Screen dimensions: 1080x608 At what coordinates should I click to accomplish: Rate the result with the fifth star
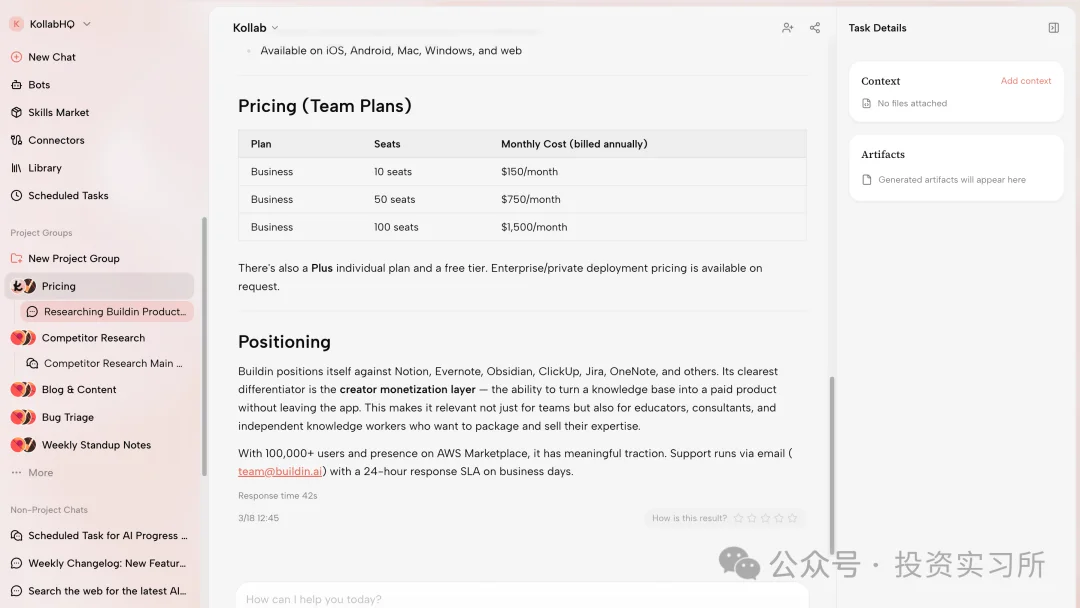point(793,518)
